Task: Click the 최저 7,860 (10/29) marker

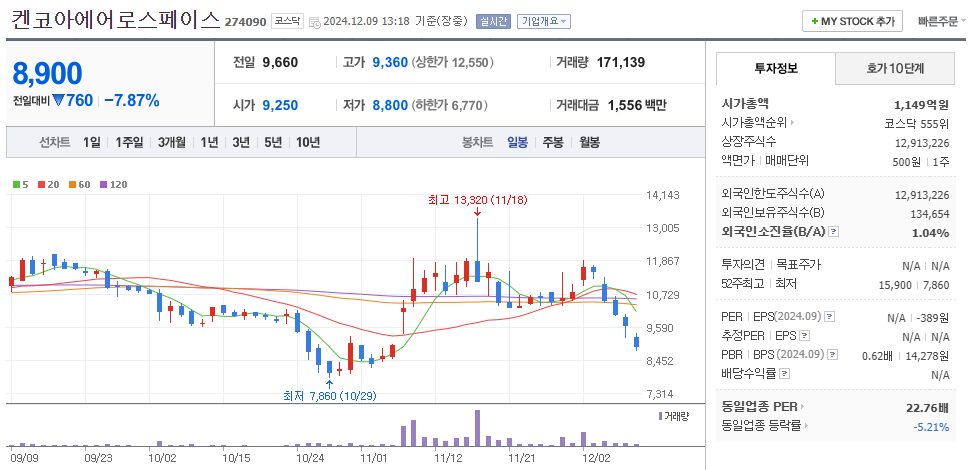Action: (x=330, y=395)
